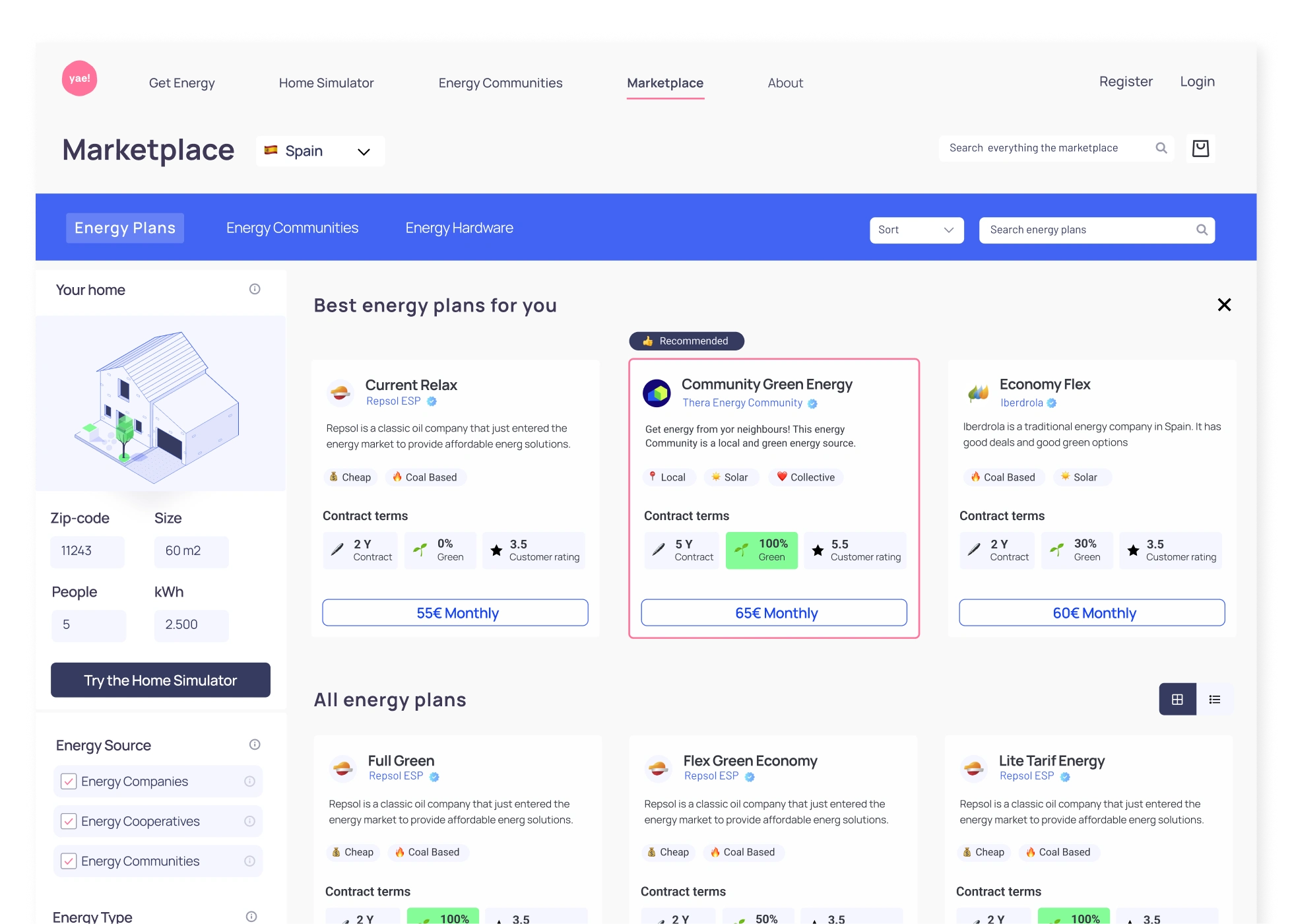1292x924 pixels.
Task: Toggle the Energy Communities filter checkbox
Action: pyautogui.click(x=69, y=861)
